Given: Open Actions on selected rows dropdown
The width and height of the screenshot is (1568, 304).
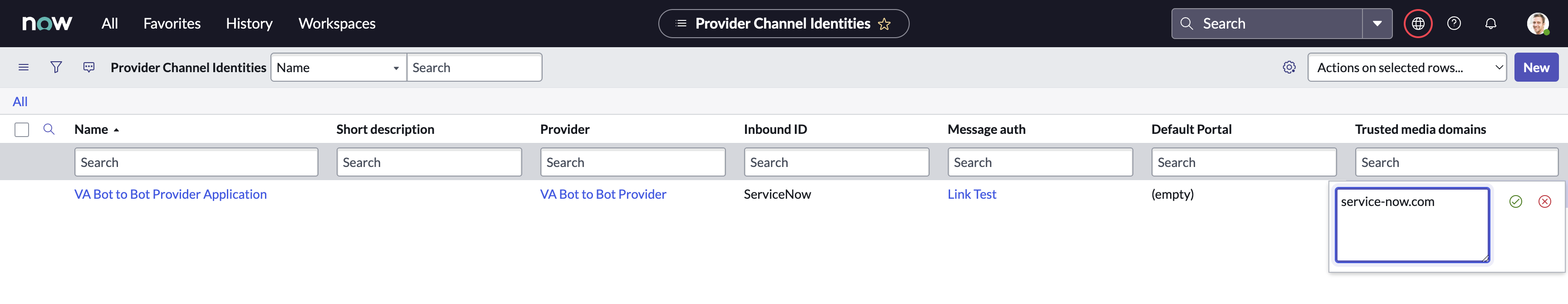Looking at the screenshot, I should click(1406, 67).
